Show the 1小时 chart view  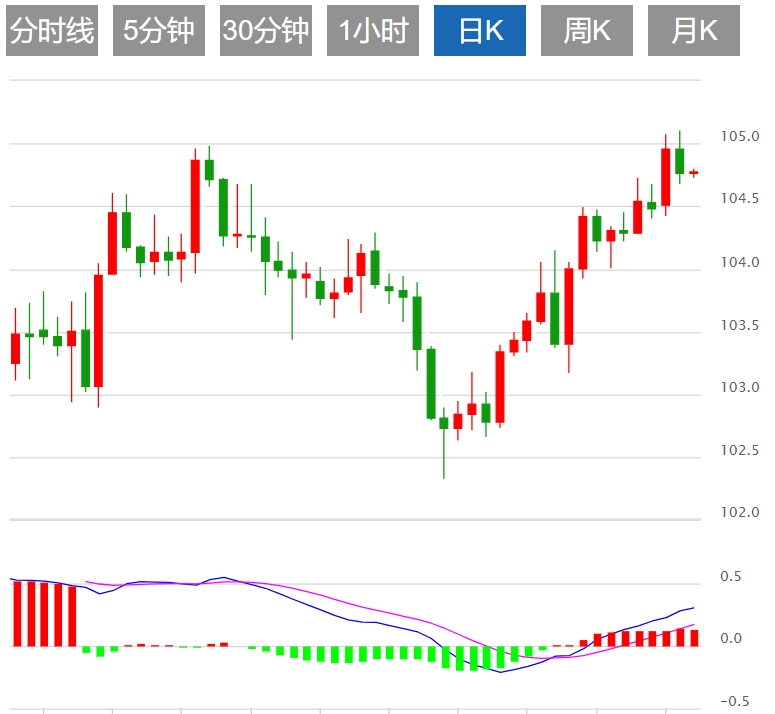[373, 32]
